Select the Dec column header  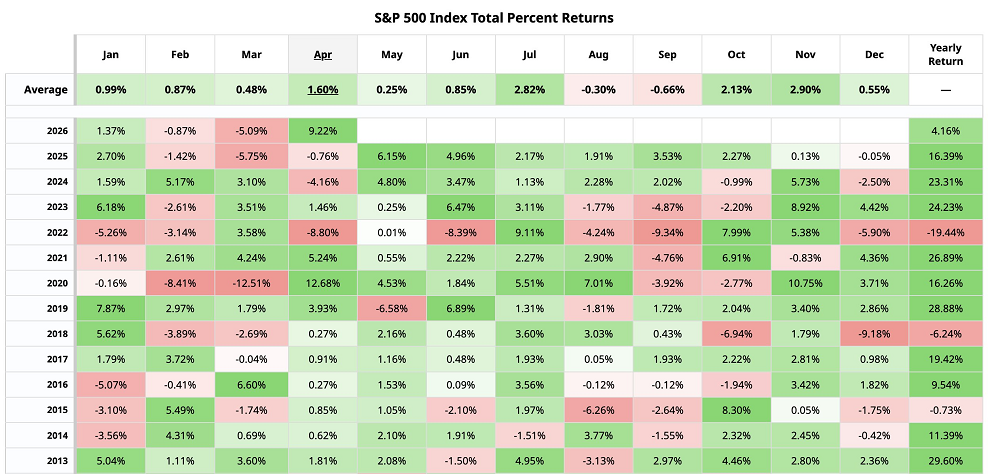pos(875,54)
